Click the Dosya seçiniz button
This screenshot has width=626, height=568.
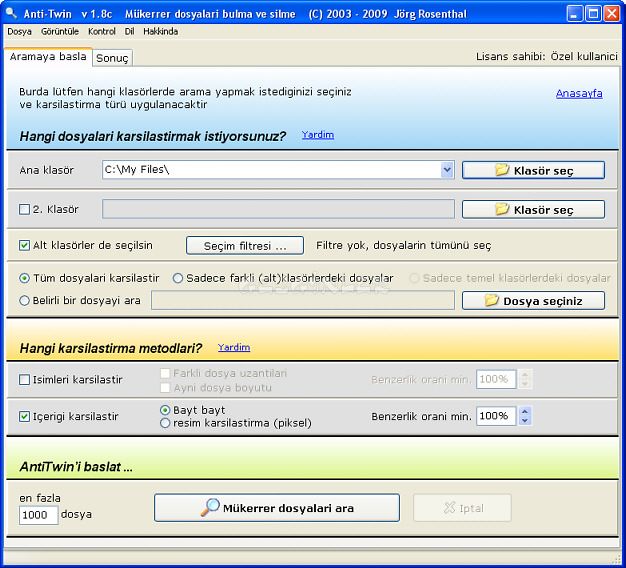[533, 301]
